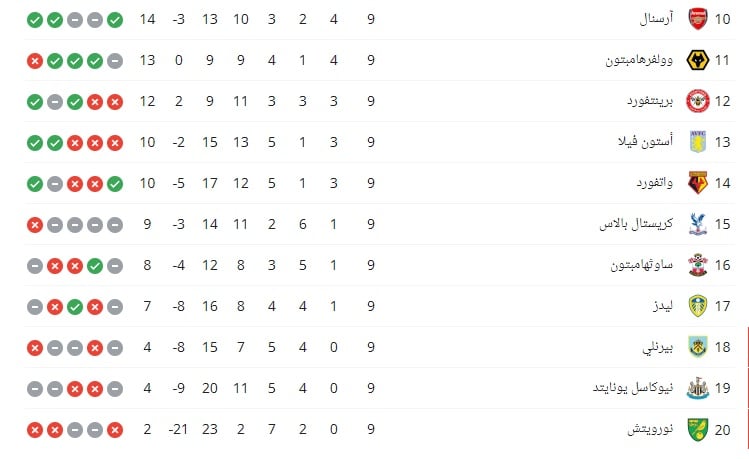
Task: Open the أرسنال team link
Action: tap(656, 19)
